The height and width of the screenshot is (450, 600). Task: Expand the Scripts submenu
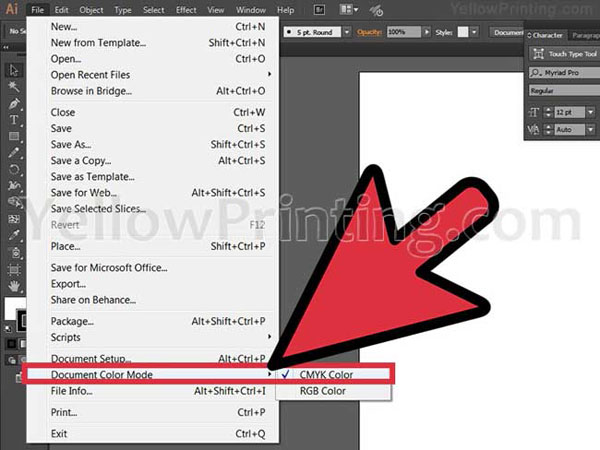(269, 337)
